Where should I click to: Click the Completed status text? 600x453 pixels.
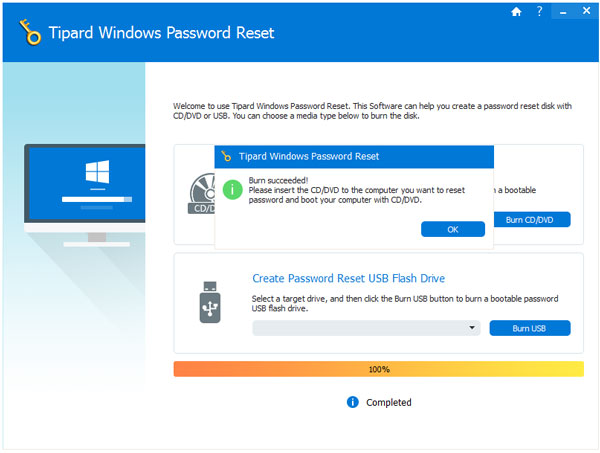click(389, 402)
